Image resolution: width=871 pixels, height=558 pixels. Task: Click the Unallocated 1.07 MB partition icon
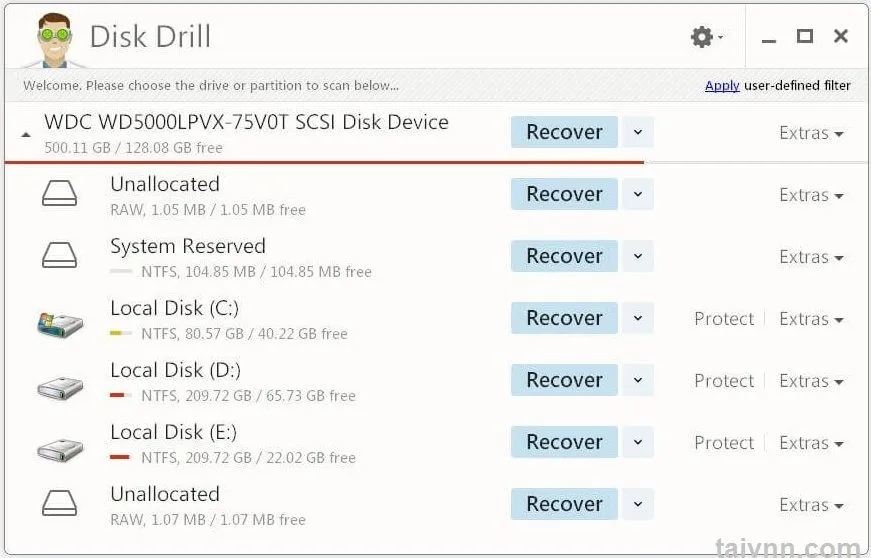click(60, 505)
